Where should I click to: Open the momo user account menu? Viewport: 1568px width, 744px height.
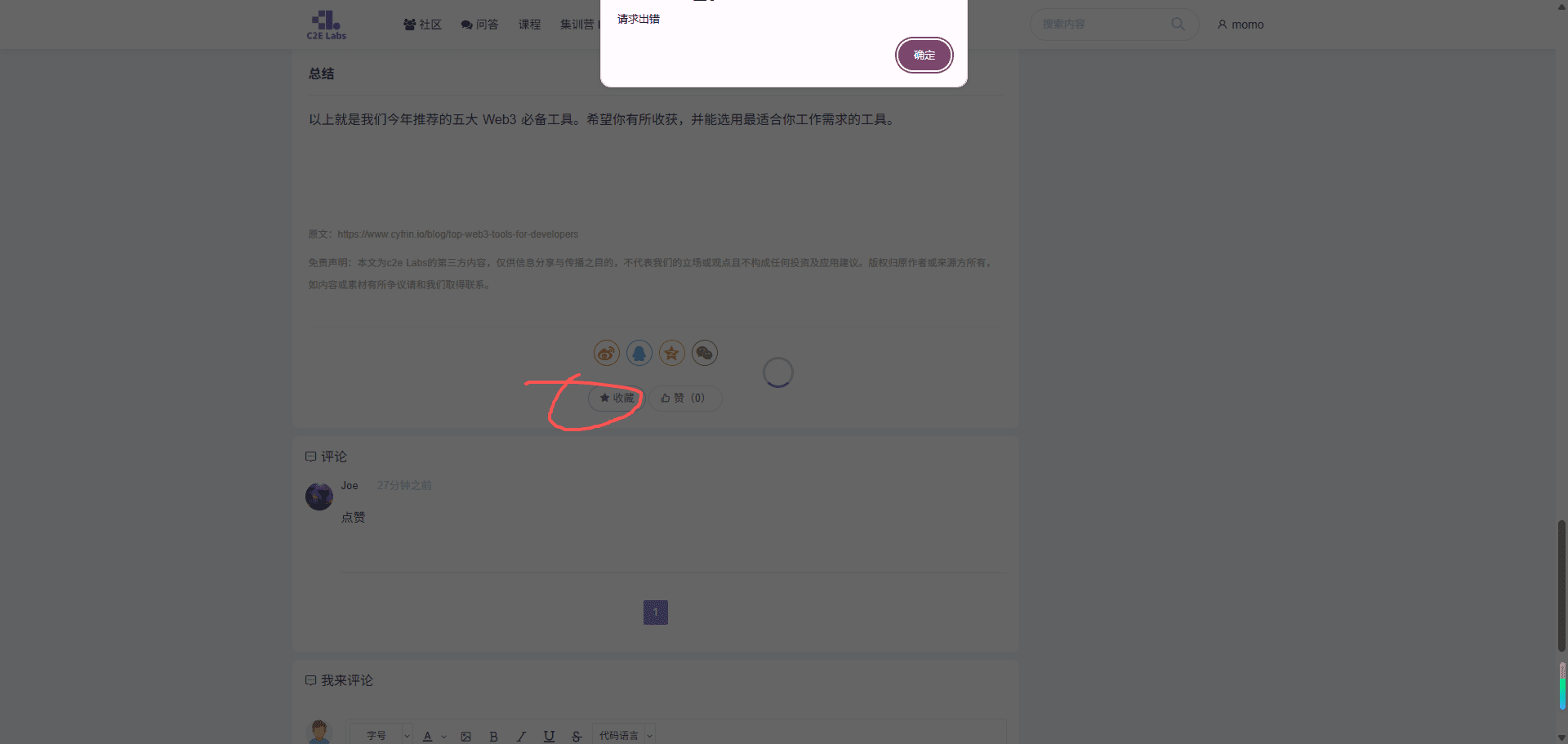[x=1241, y=25]
